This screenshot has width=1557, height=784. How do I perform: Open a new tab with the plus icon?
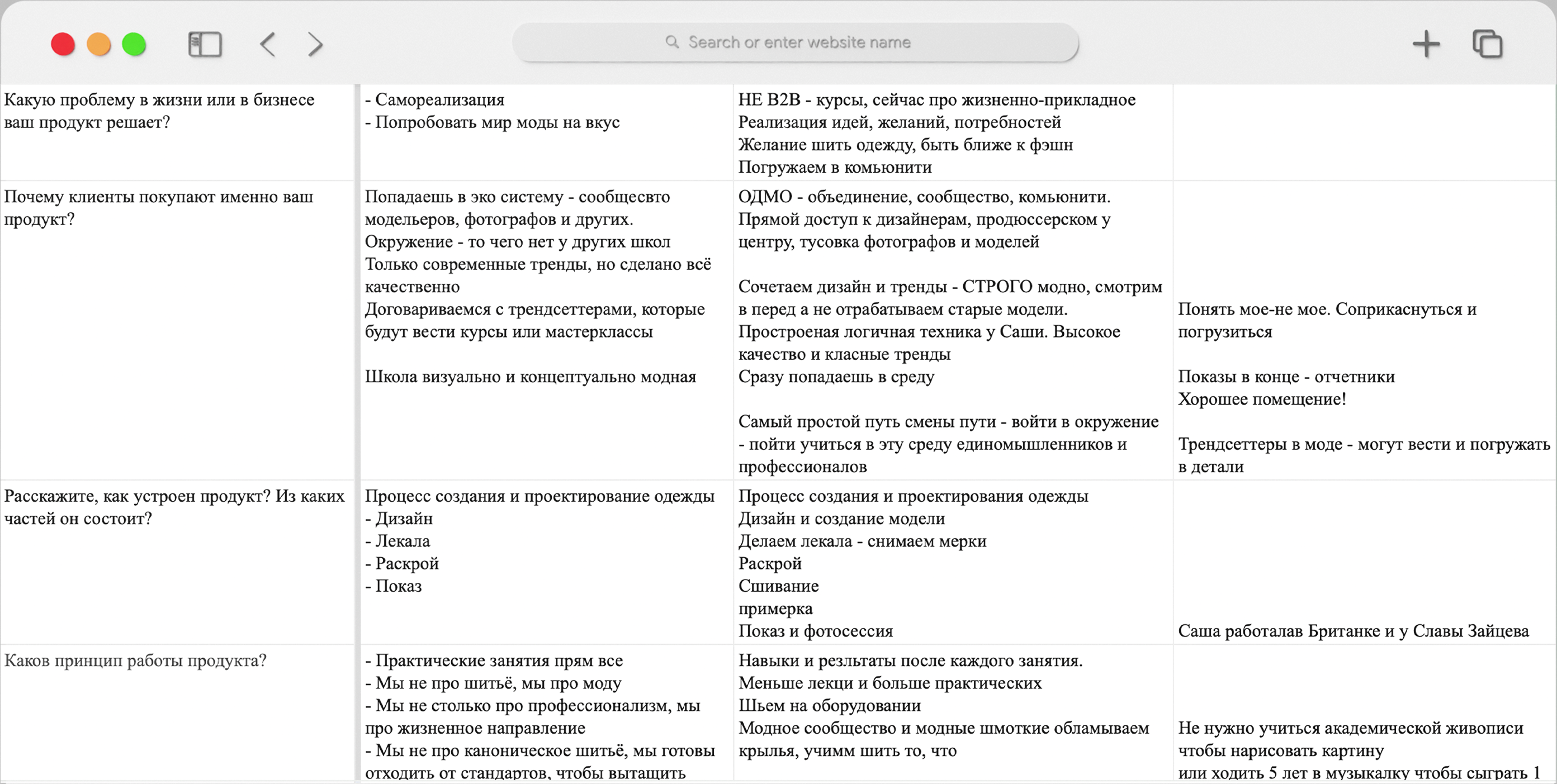click(1426, 44)
